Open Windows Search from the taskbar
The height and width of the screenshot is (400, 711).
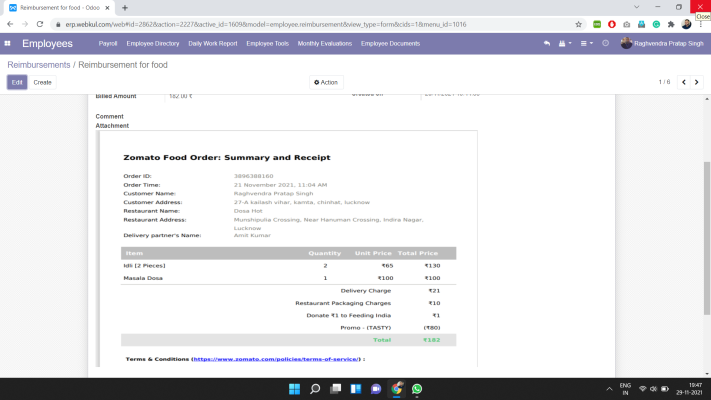[315, 389]
